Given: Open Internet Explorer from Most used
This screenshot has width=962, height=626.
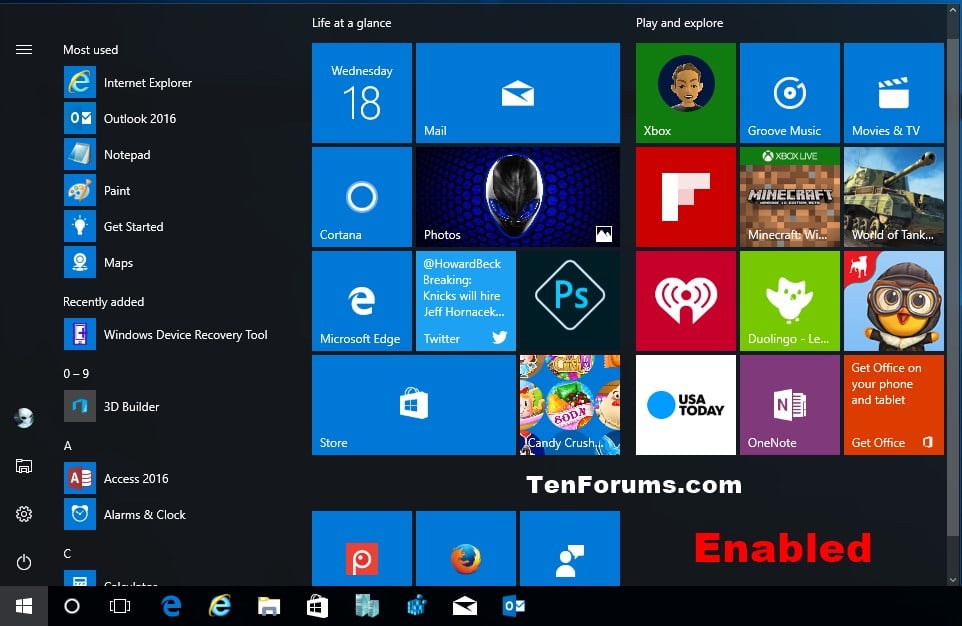Looking at the screenshot, I should (129, 82).
